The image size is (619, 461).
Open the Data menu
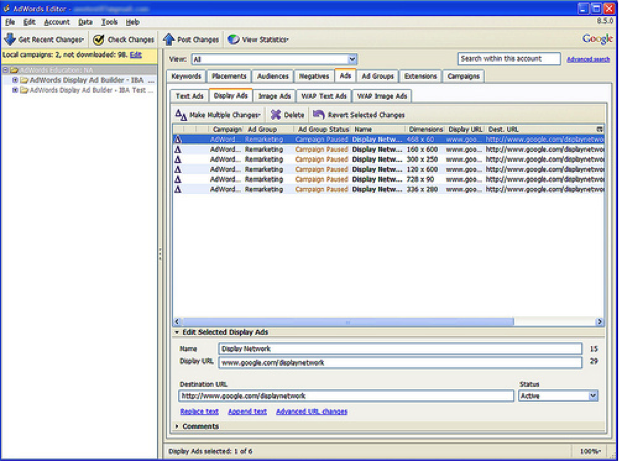pos(85,22)
